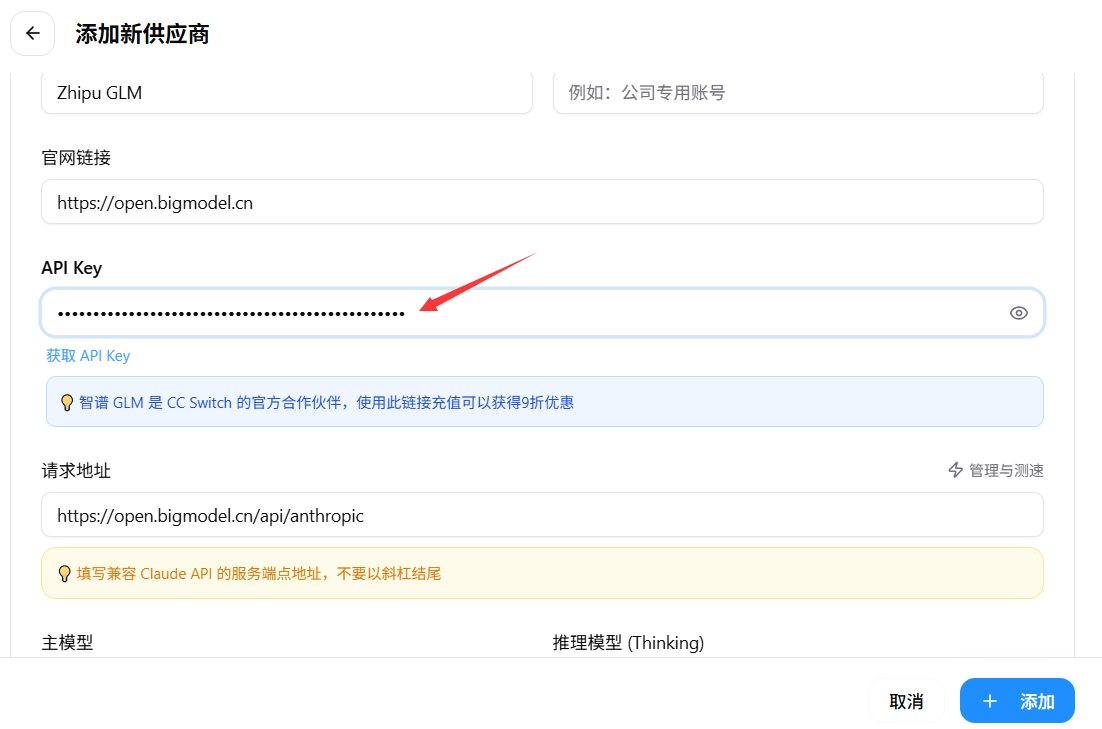Edit the 官网链接 URL field
Viewport: 1102px width, 729px height.
542,202
